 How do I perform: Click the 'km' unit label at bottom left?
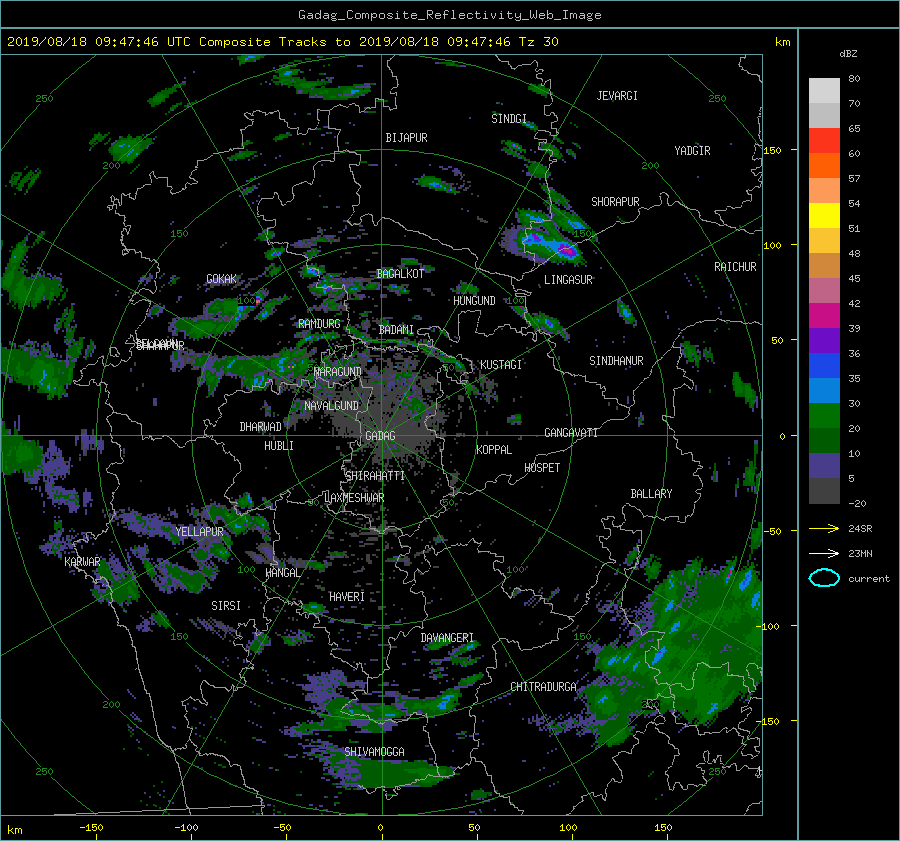coord(15,830)
